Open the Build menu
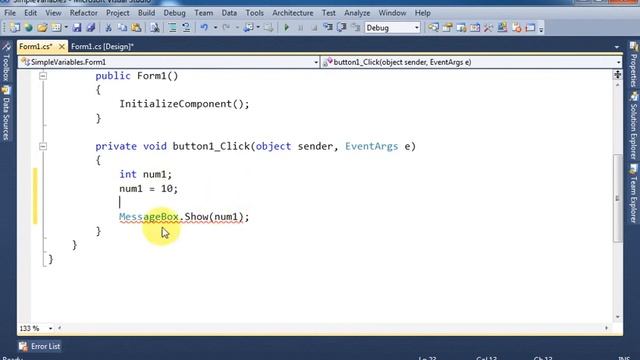 click(x=146, y=13)
